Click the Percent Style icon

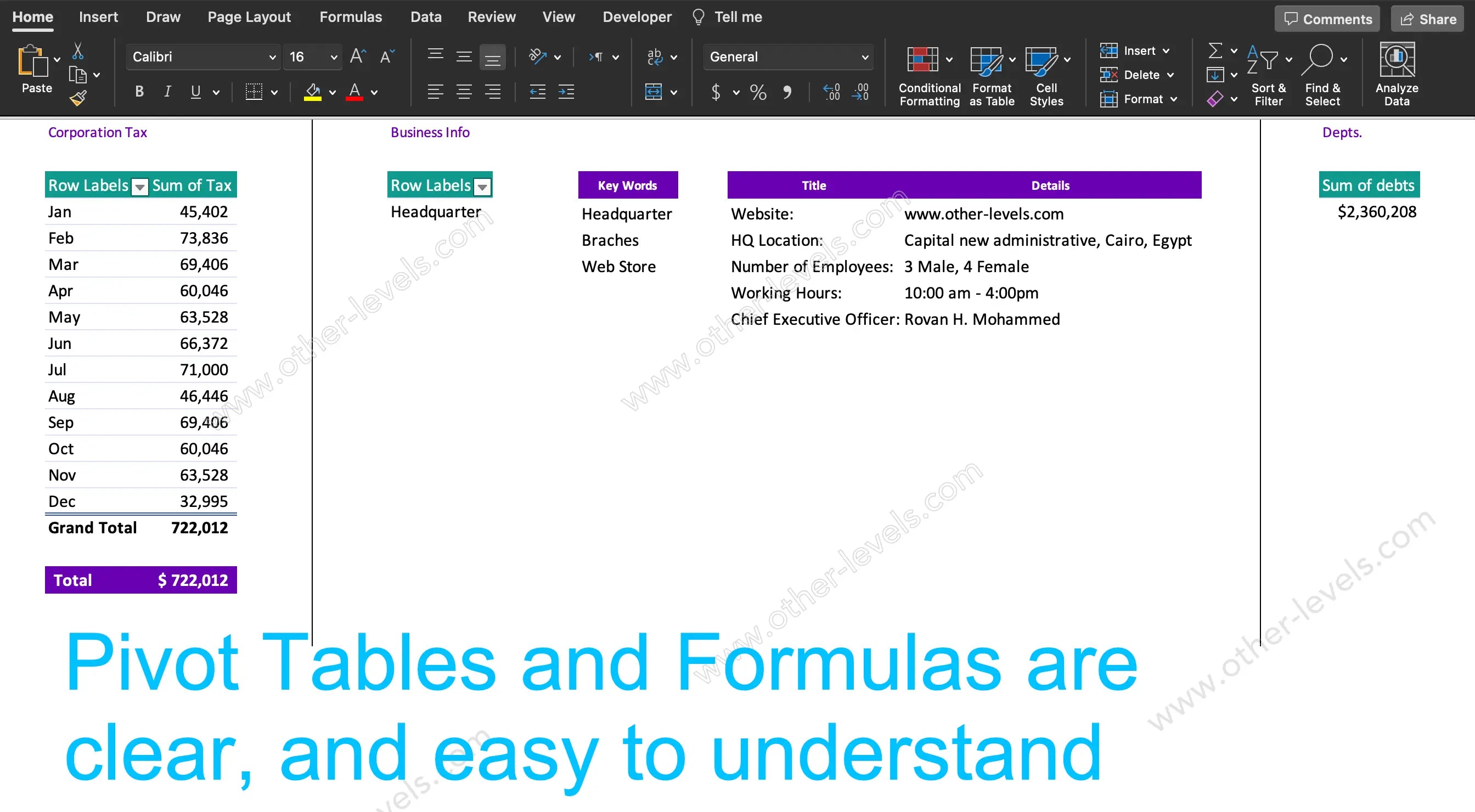tap(758, 92)
